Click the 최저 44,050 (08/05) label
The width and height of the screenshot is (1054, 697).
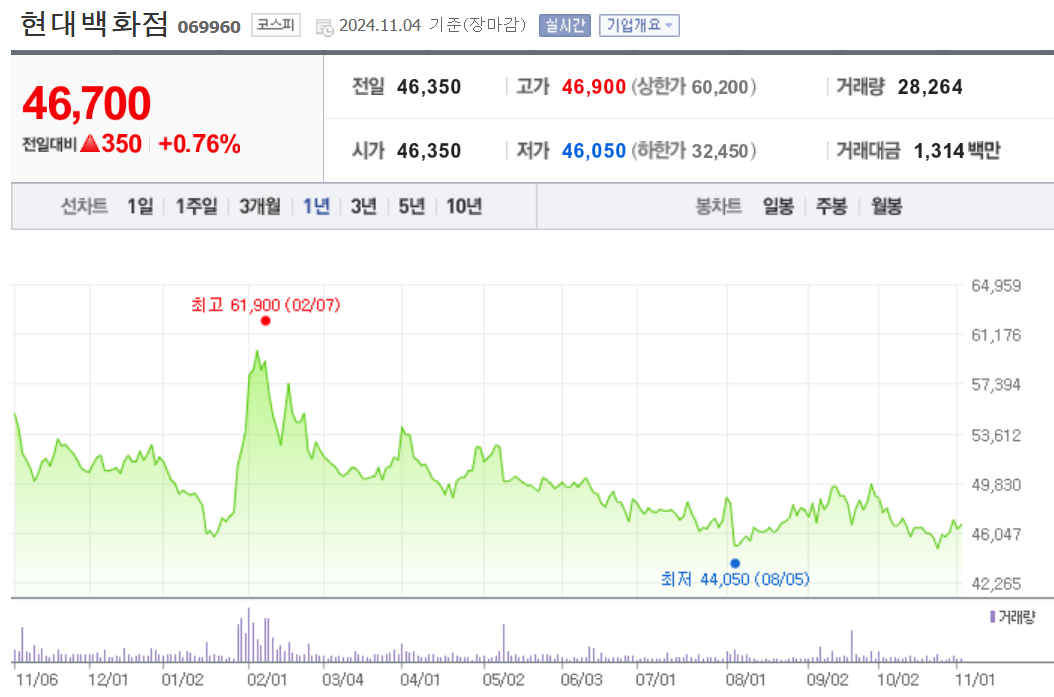point(735,579)
